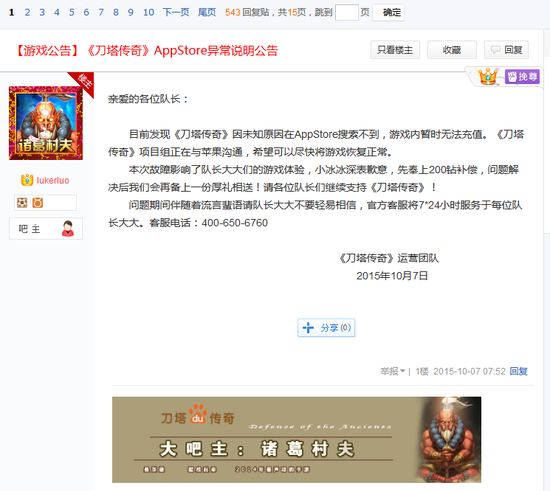Bookmark the thread with 收藏 button

452,50
